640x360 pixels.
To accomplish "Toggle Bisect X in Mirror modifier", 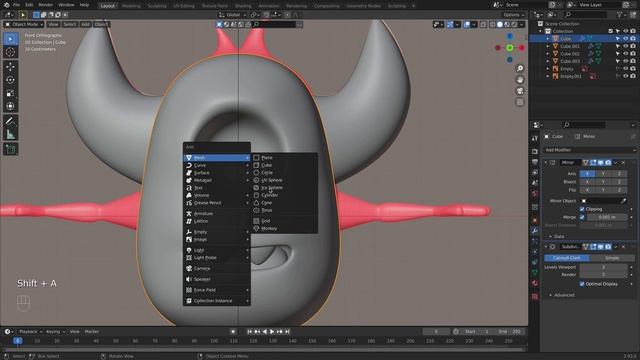I will [x=587, y=182].
